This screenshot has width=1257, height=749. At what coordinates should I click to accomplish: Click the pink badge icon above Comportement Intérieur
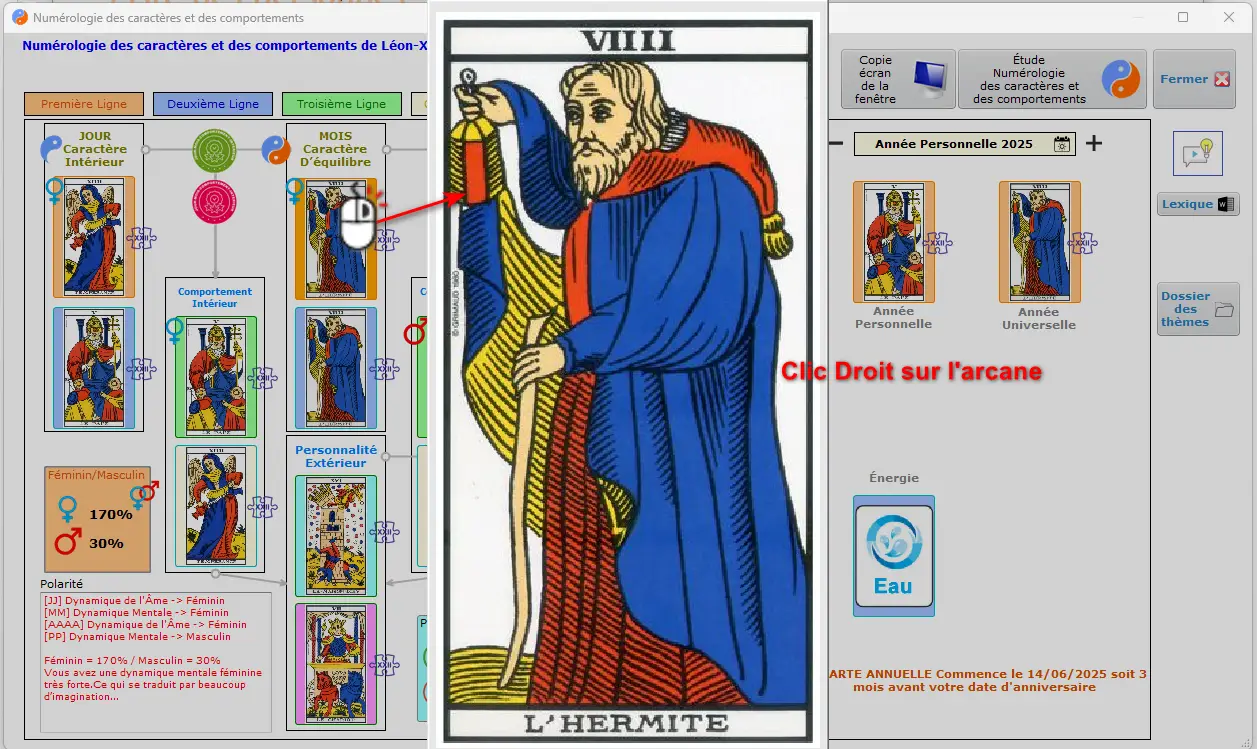point(214,200)
